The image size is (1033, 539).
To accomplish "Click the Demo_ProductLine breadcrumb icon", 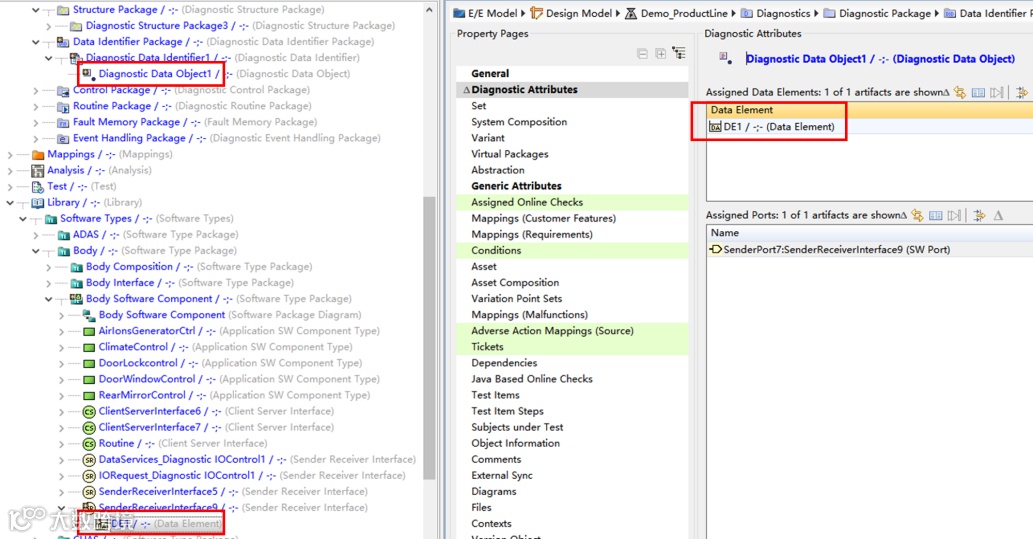I will point(630,13).
